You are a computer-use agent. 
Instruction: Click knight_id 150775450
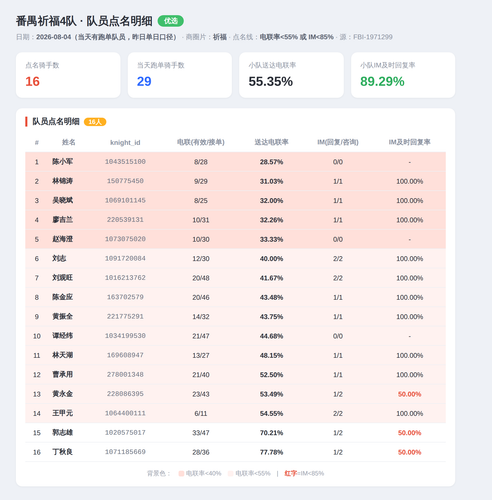125,181
